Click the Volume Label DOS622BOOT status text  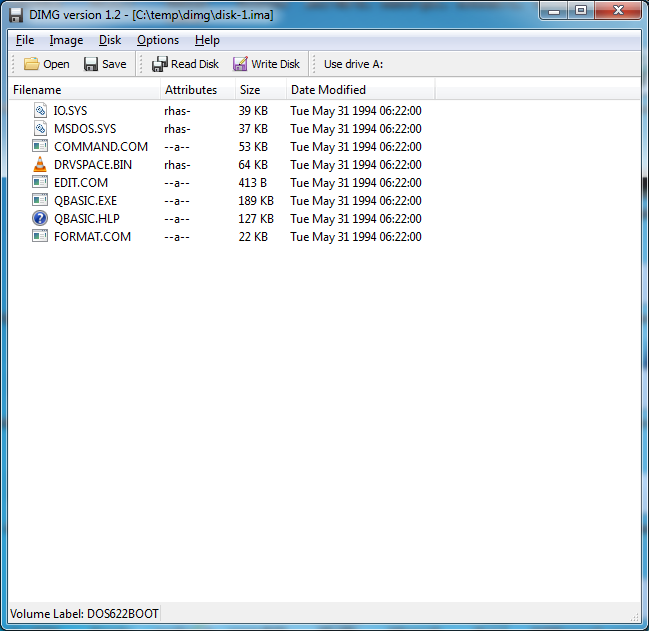[84, 613]
